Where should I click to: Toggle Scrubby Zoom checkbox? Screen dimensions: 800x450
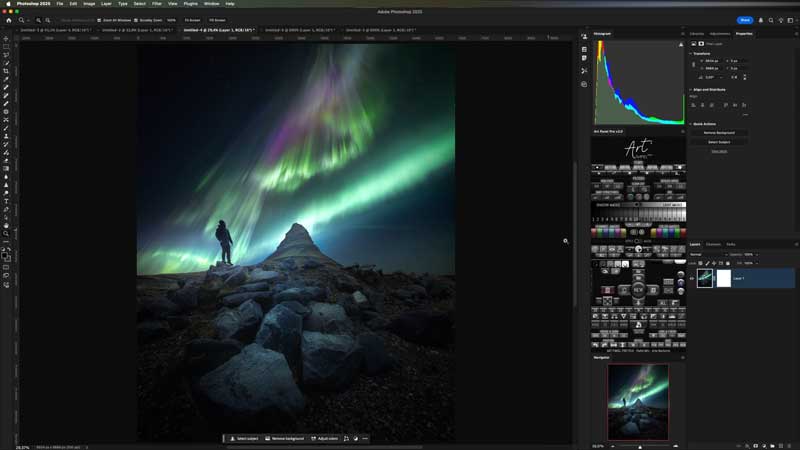(x=136, y=20)
